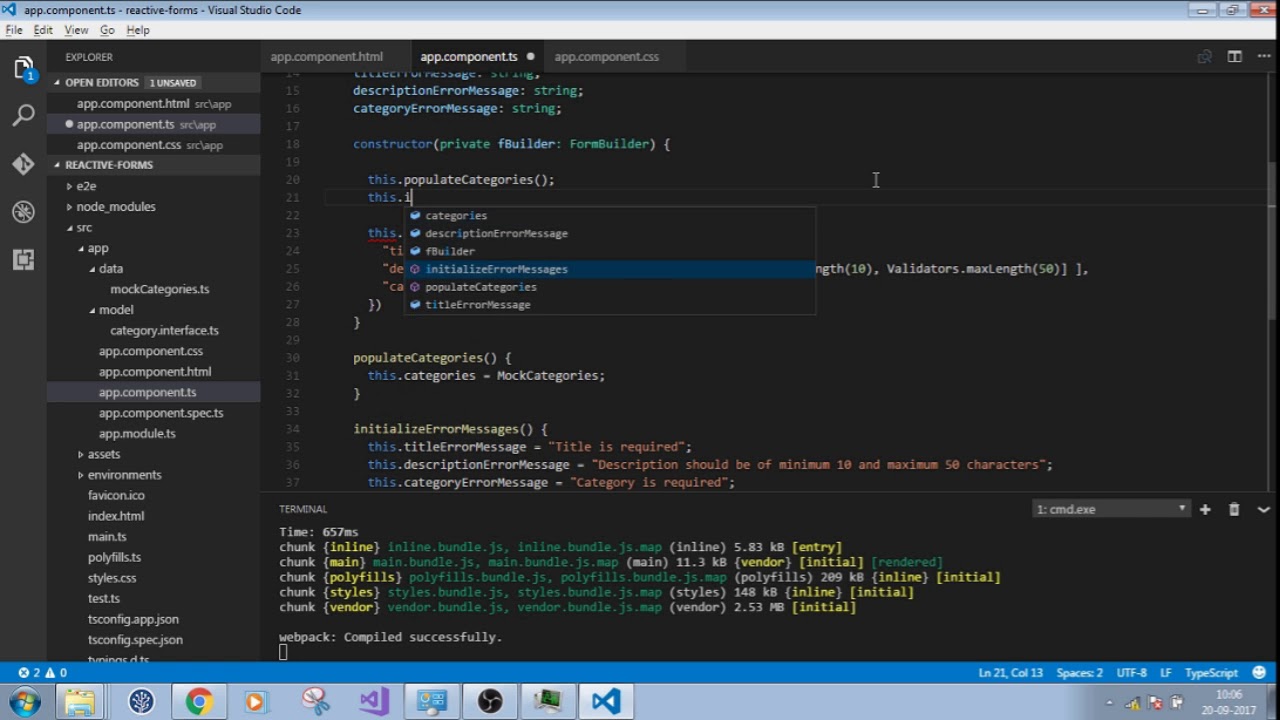Choose fBuilder suggestion in autocomplete

pos(609,251)
